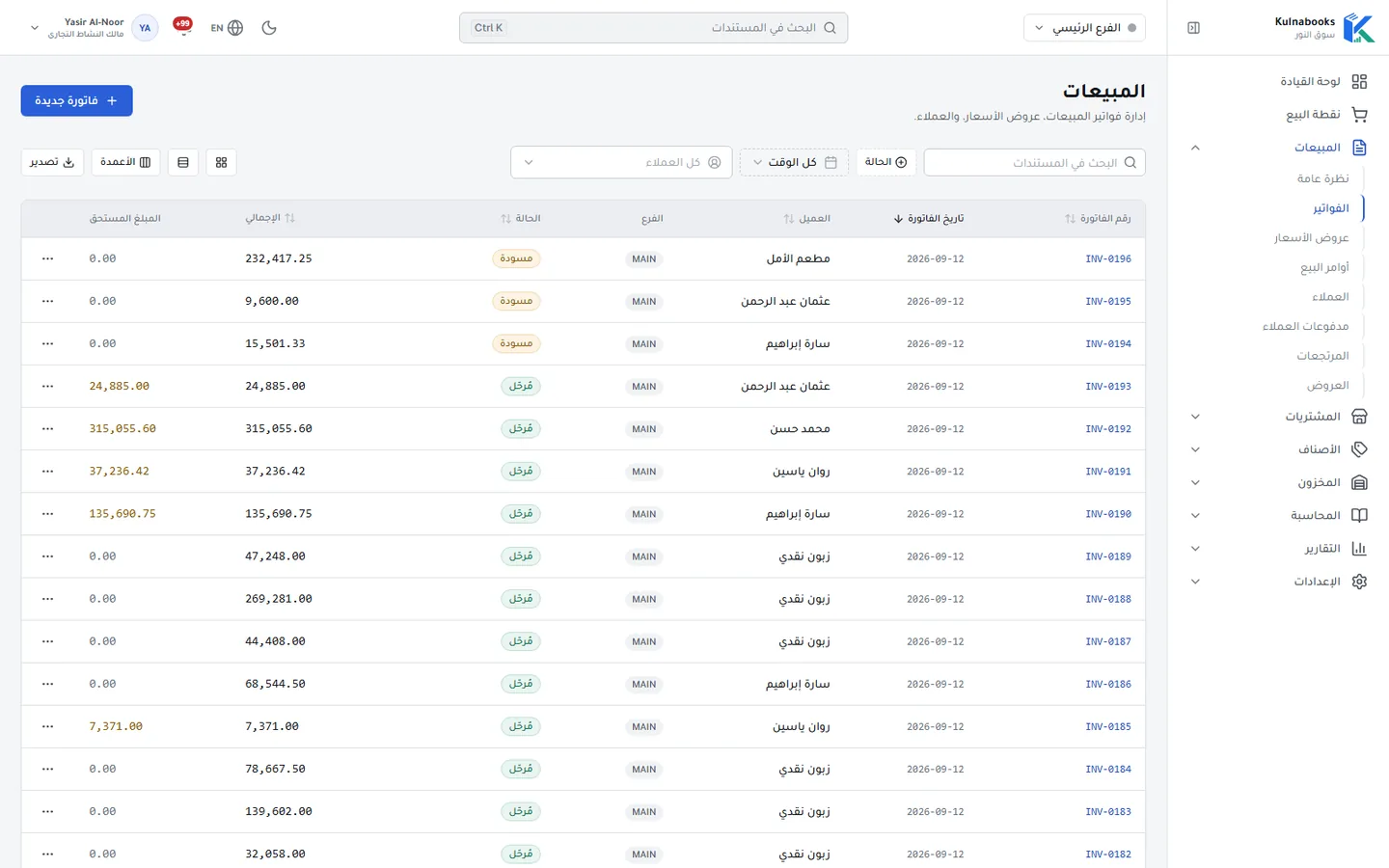Open كل العملاء customer dropdown
The image size is (1389, 868).
coord(621,162)
